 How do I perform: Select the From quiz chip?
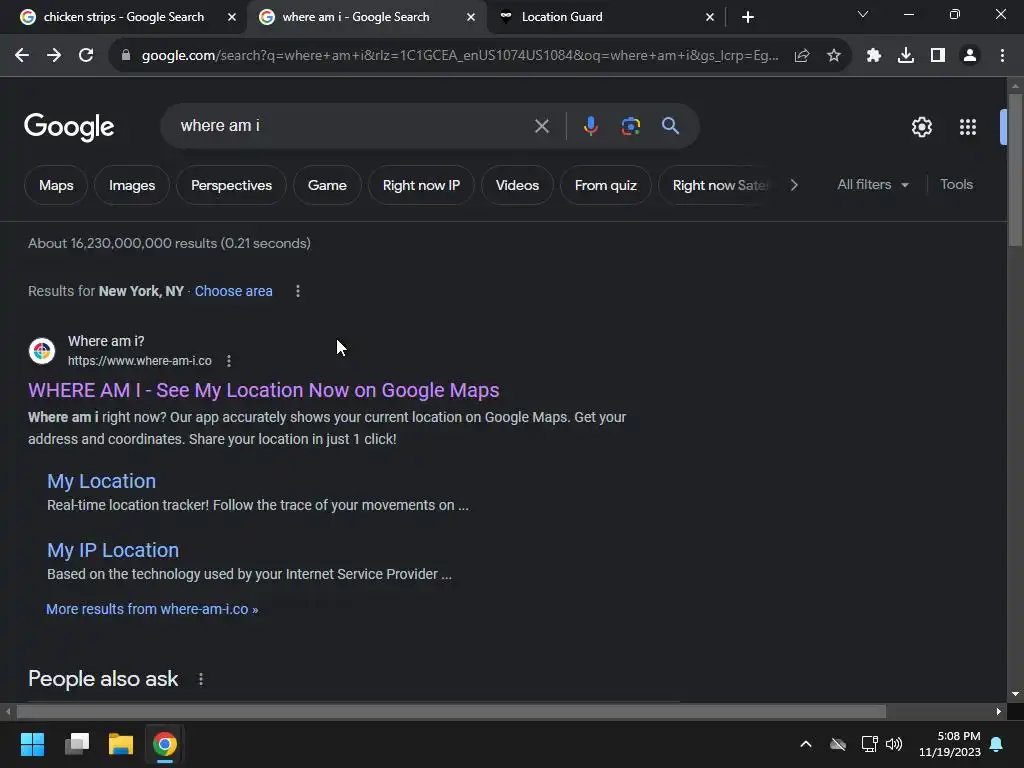point(605,185)
